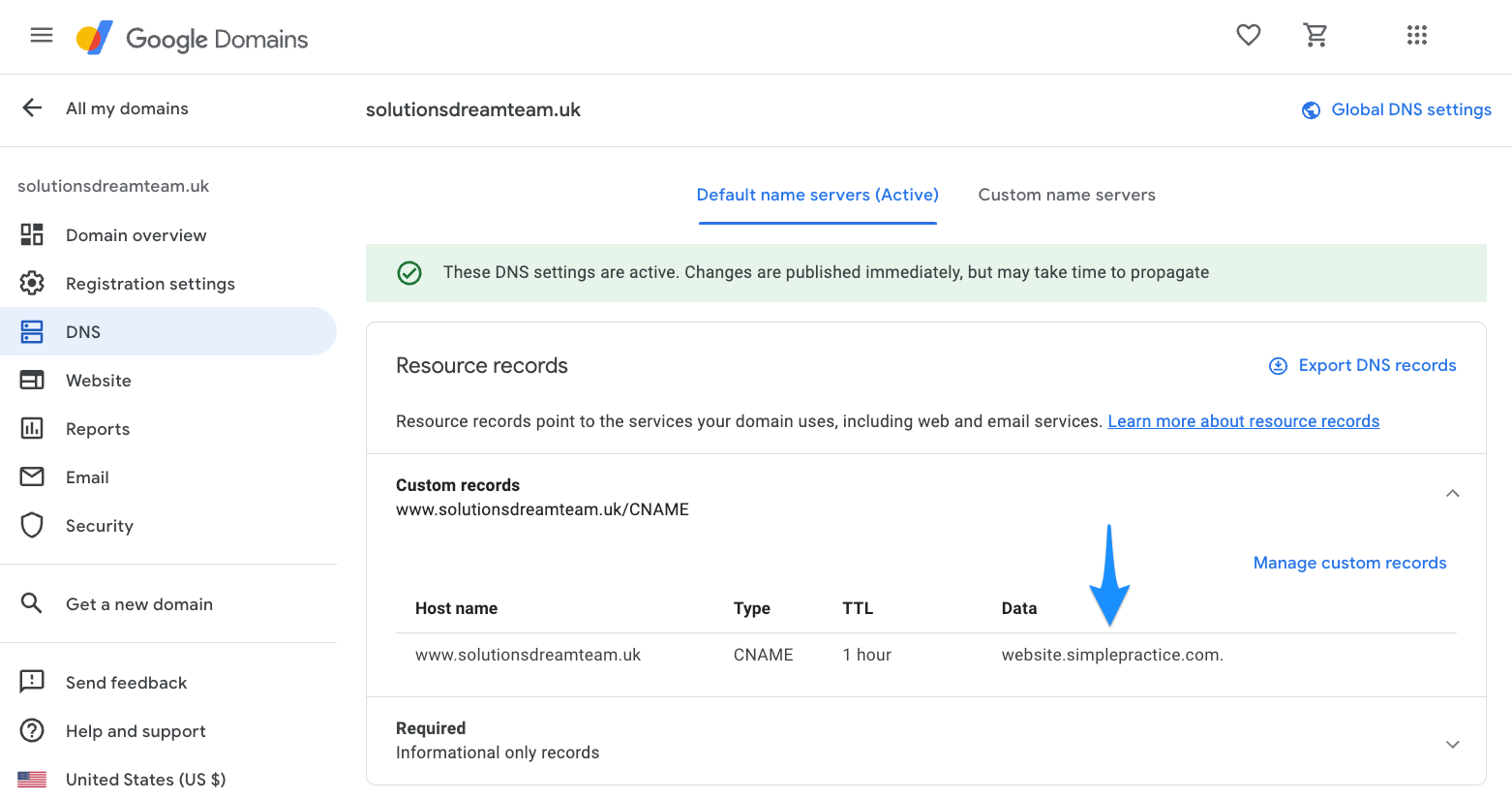
Task: Click the back arrow to all domains
Action: [x=32, y=108]
